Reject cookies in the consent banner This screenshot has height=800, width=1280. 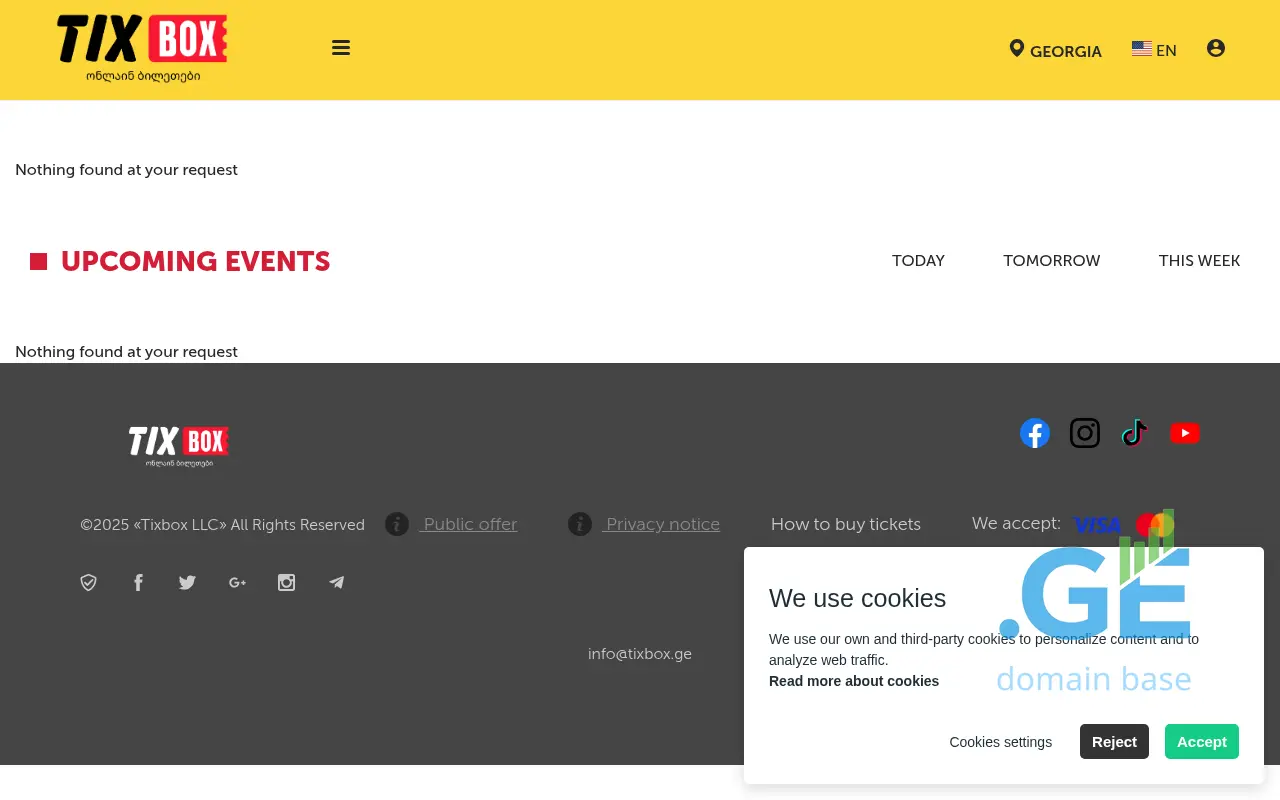tap(1114, 742)
